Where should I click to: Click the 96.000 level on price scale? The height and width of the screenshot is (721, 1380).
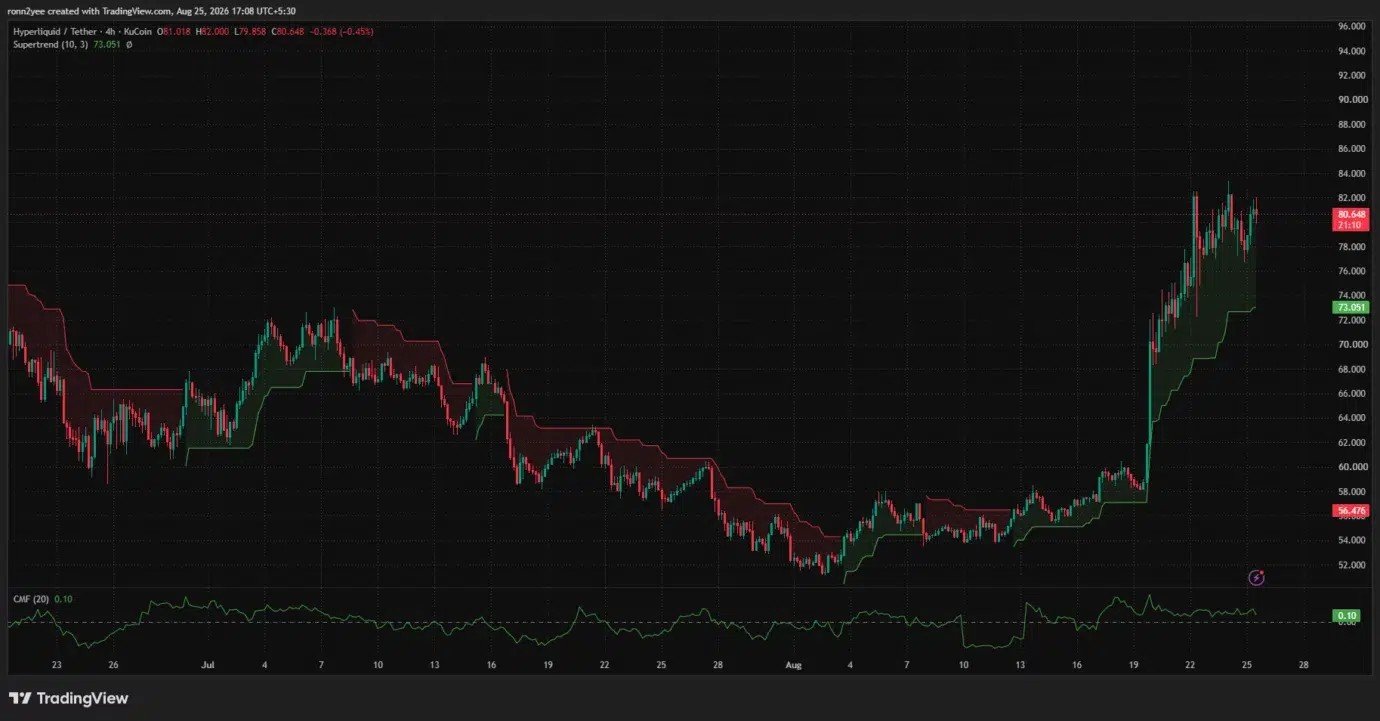[x=1351, y=26]
